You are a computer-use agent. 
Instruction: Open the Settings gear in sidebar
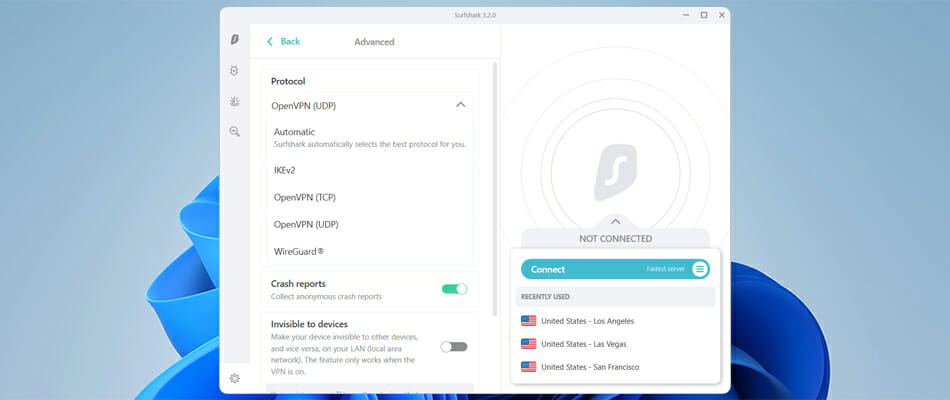click(234, 378)
